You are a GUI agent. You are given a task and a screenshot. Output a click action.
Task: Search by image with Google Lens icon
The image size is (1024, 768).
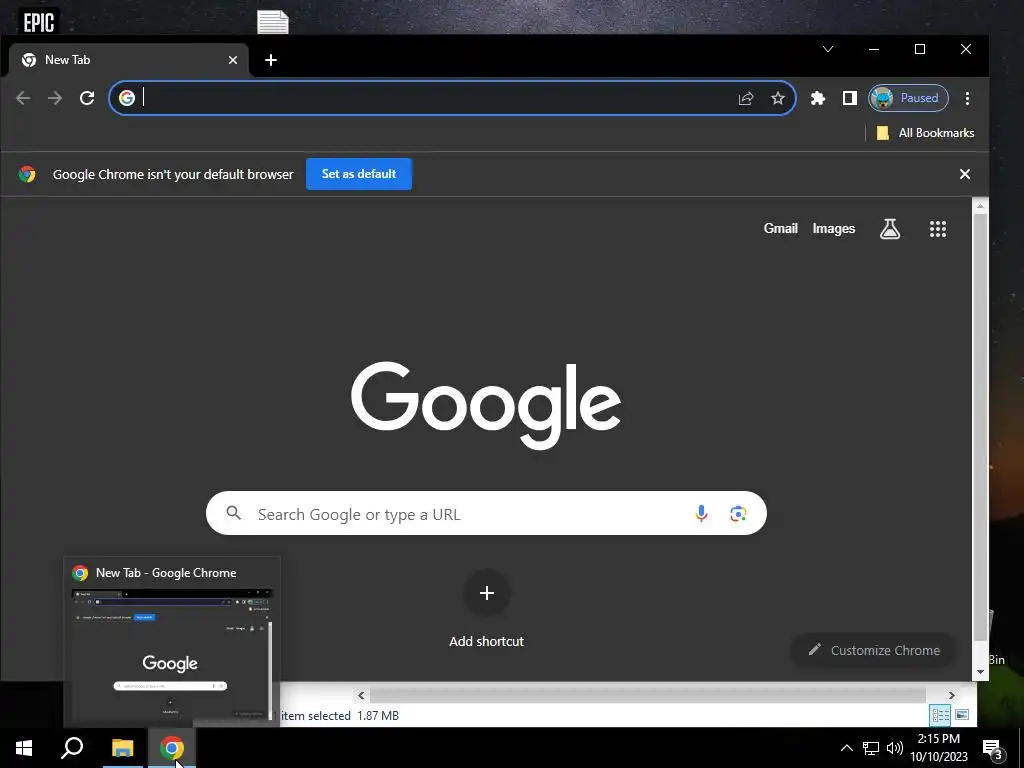[738, 513]
